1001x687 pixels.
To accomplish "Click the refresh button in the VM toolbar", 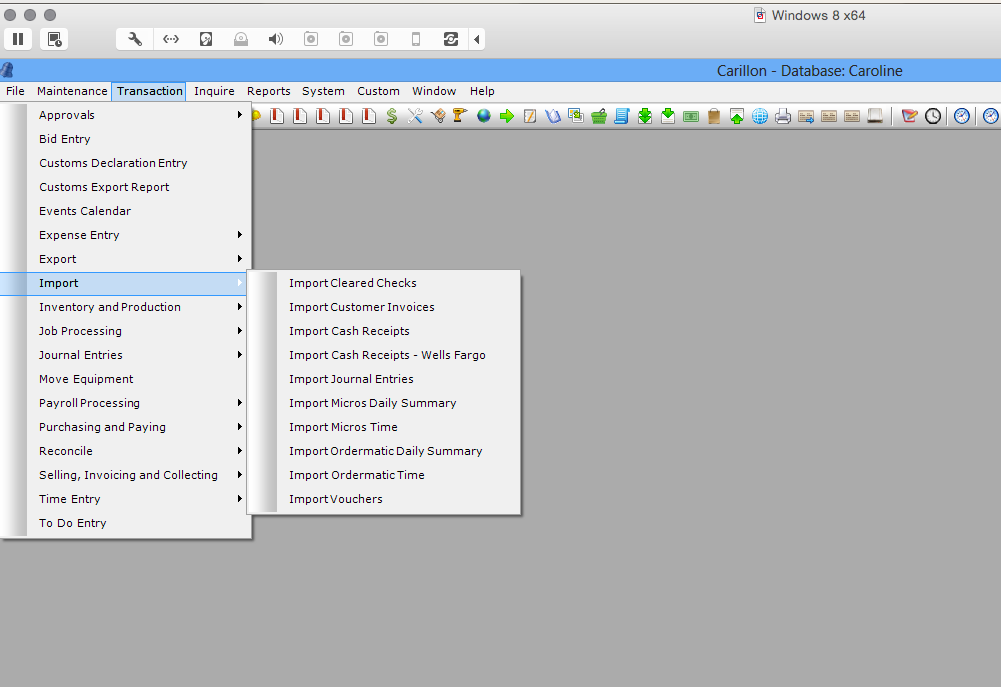I will click(450, 39).
